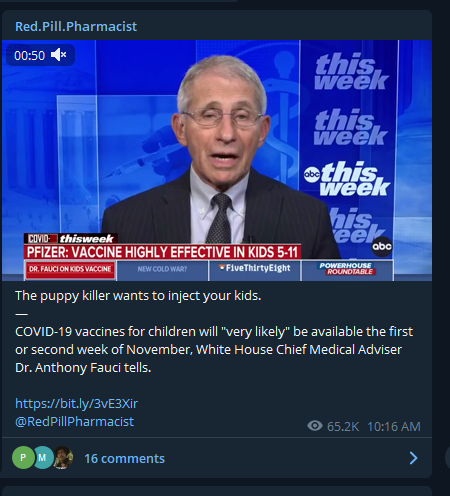Click the message text about COVID-19 vaccines
This screenshot has height=496, width=450.
point(214,349)
